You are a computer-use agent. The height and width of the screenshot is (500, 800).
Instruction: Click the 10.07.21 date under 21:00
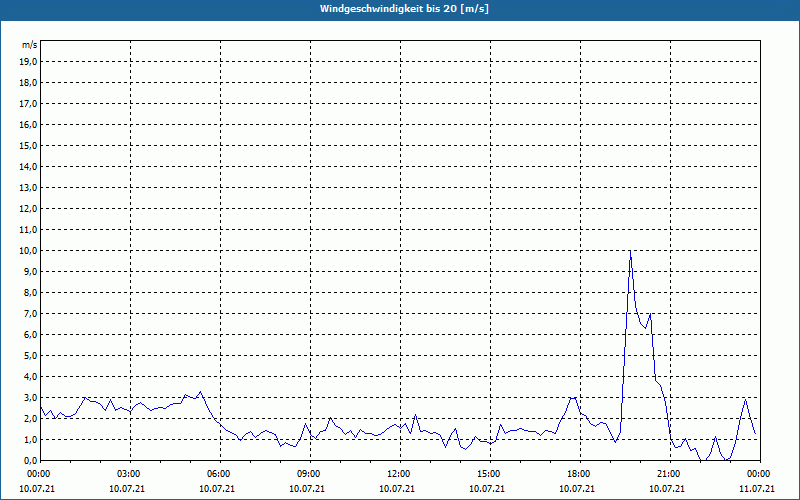point(667,488)
